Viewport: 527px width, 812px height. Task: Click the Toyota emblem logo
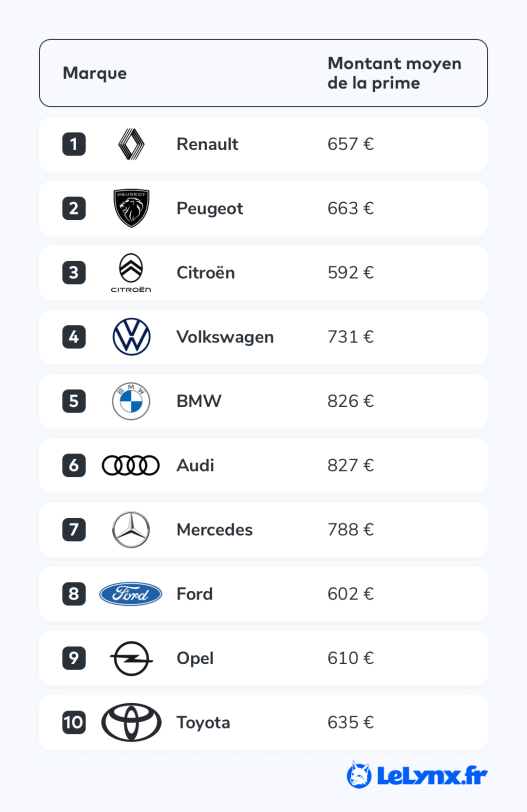click(x=131, y=722)
